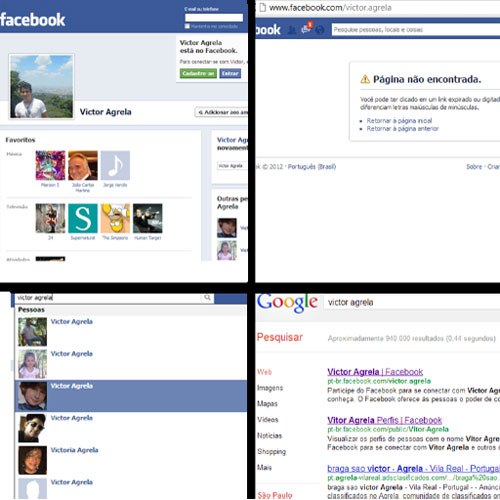Image resolution: width=500 pixels, height=500 pixels.
Task: Click the São Paulo location label
Action: tap(275, 495)
